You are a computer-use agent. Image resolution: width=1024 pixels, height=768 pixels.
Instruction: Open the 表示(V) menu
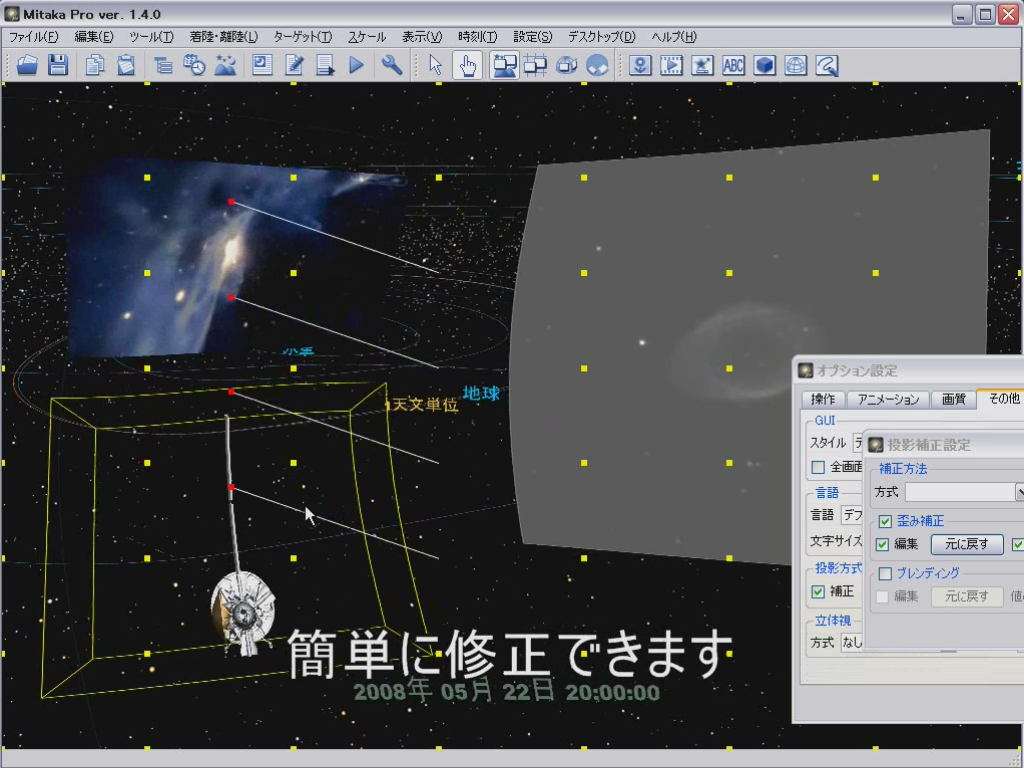tap(422, 37)
